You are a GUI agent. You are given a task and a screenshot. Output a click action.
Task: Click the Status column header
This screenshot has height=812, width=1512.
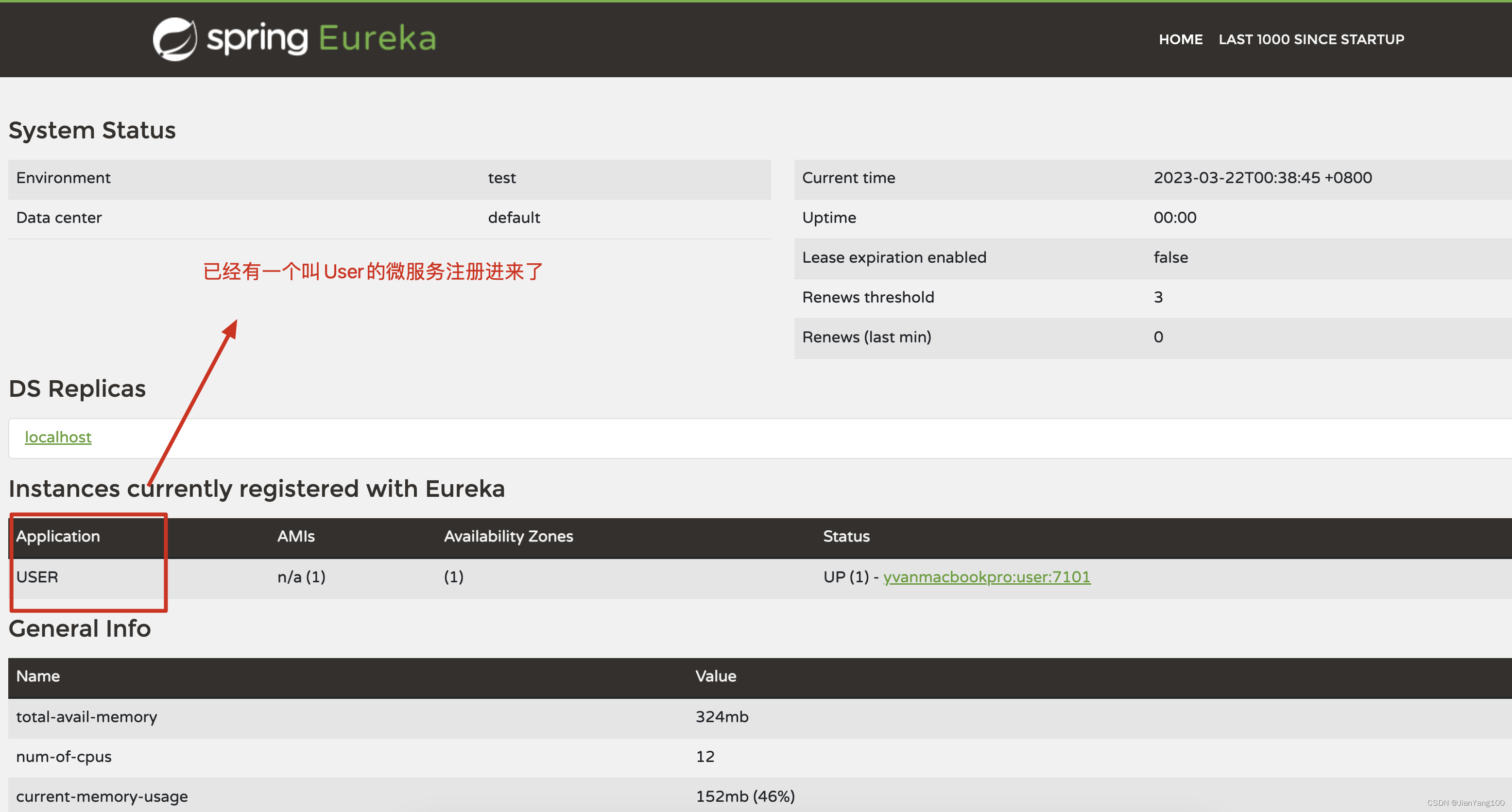846,536
